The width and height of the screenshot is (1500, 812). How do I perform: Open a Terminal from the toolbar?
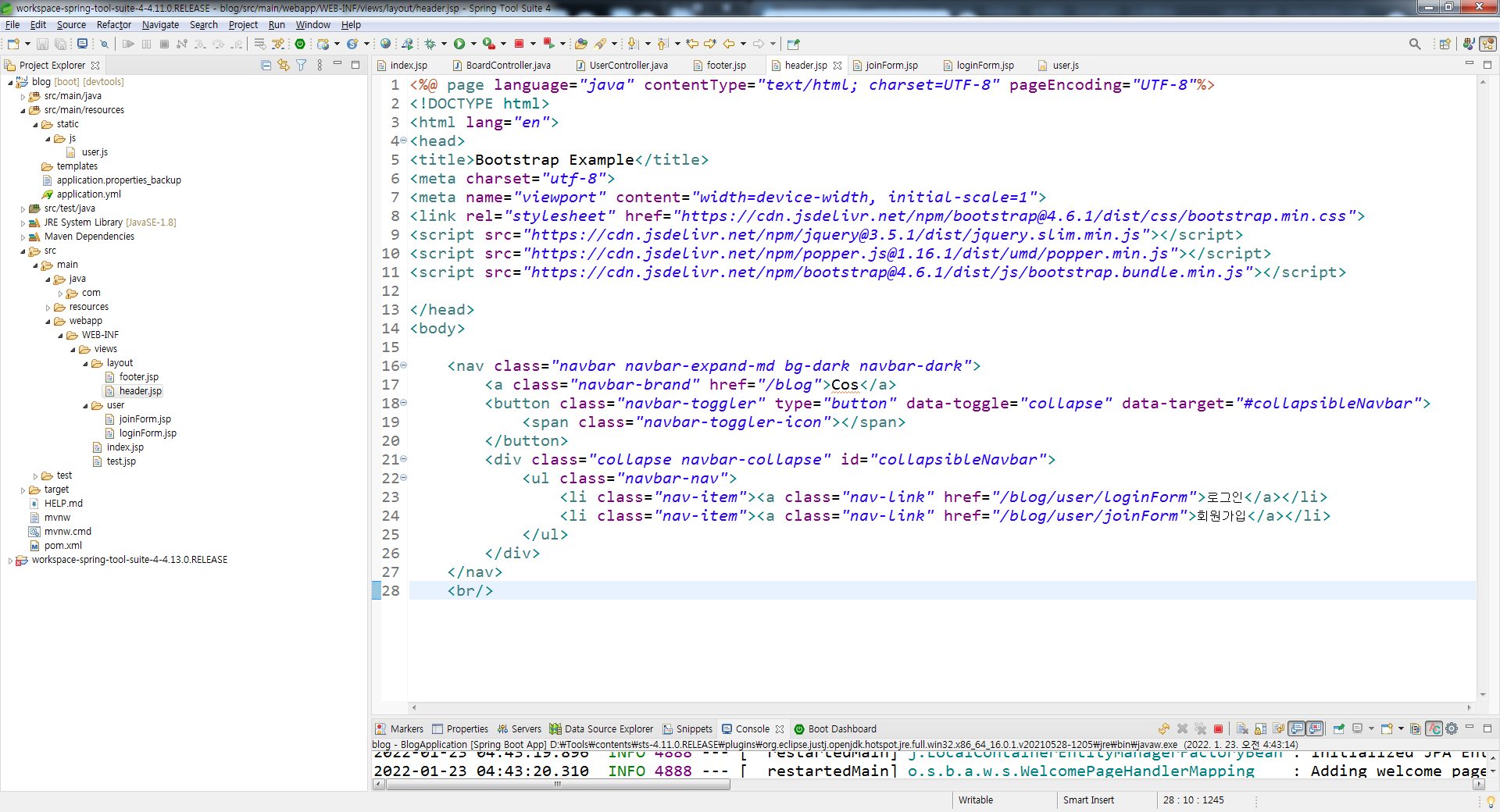[82, 44]
